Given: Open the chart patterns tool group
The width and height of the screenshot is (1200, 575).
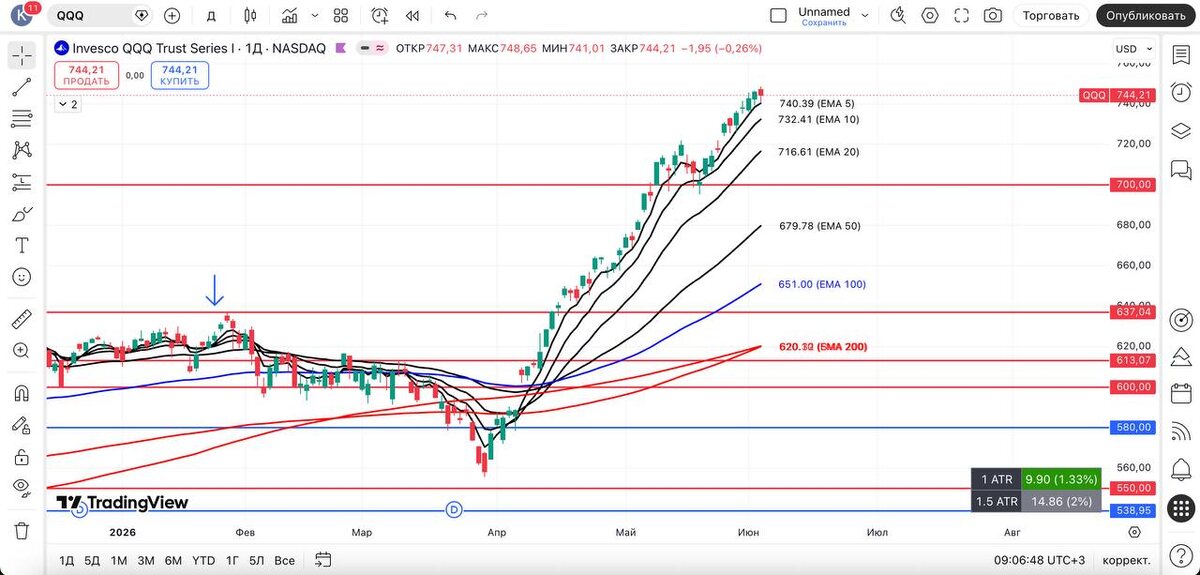Looking at the screenshot, I should pos(22,150).
